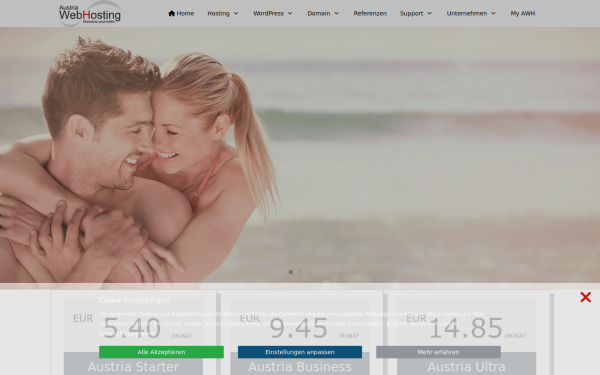The height and width of the screenshot is (375, 600).
Task: Open the Referenzen page
Action: pos(370,13)
